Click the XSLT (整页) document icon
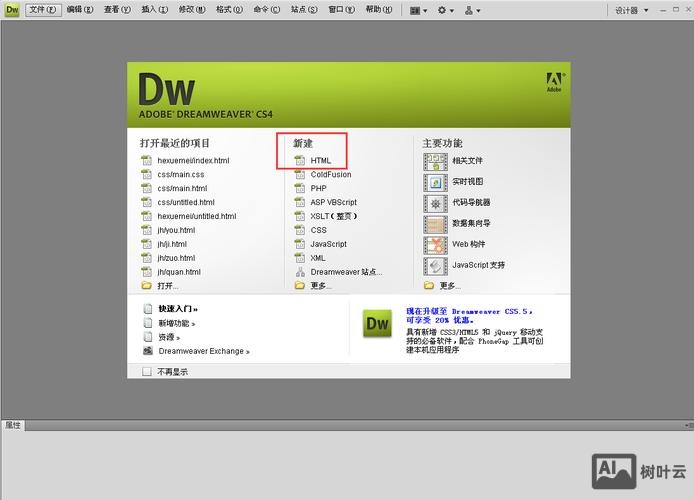 pos(300,216)
